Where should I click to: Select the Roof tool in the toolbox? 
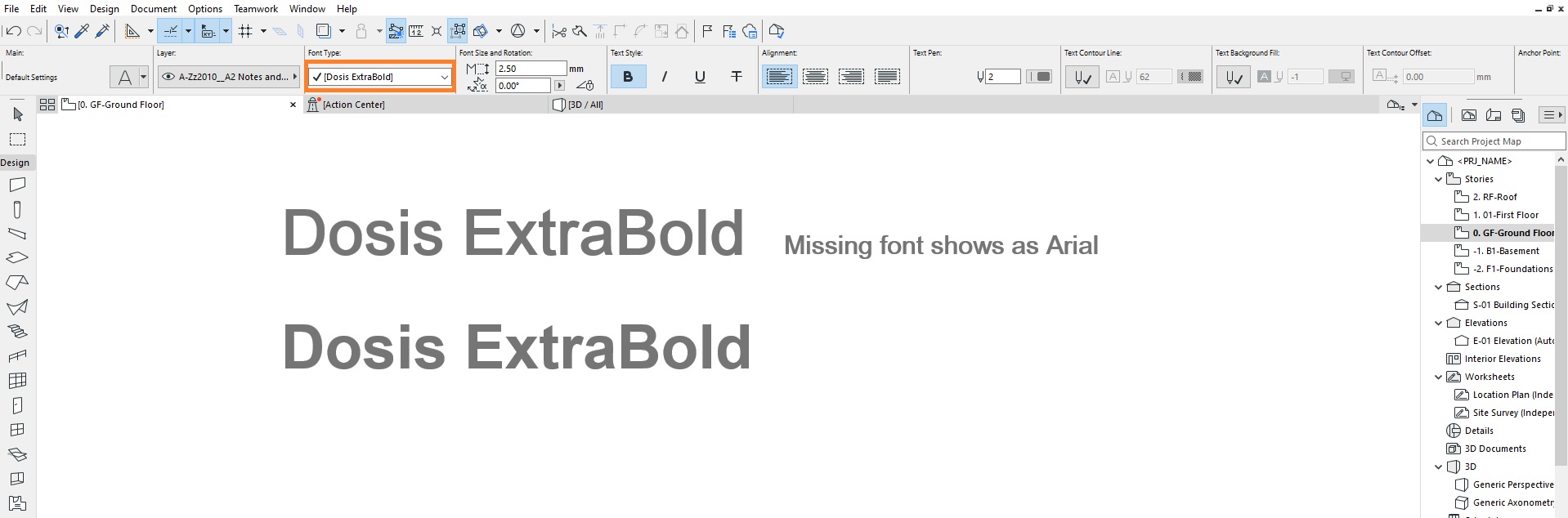pyautogui.click(x=17, y=282)
